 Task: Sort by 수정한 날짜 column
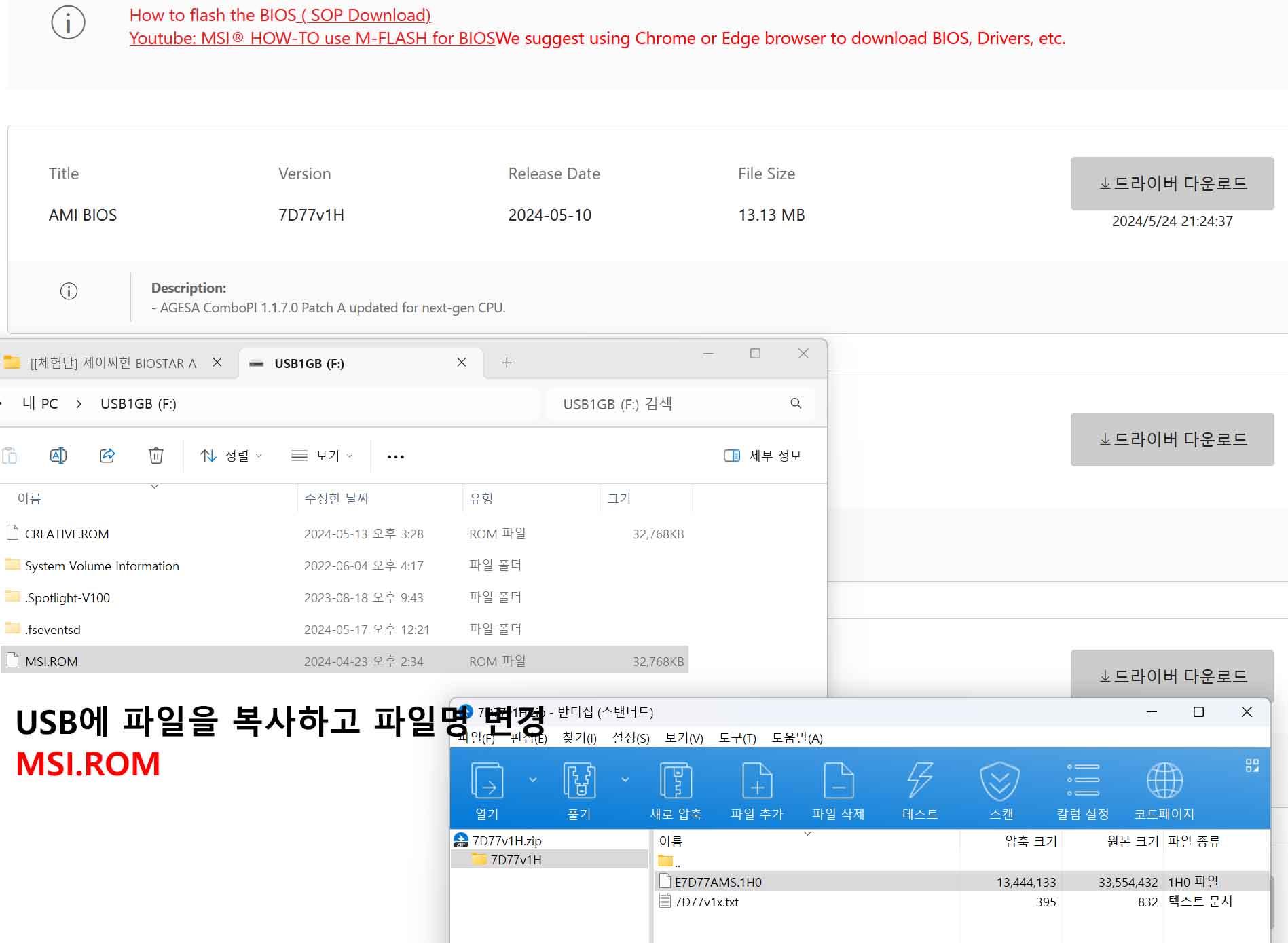tap(380, 498)
